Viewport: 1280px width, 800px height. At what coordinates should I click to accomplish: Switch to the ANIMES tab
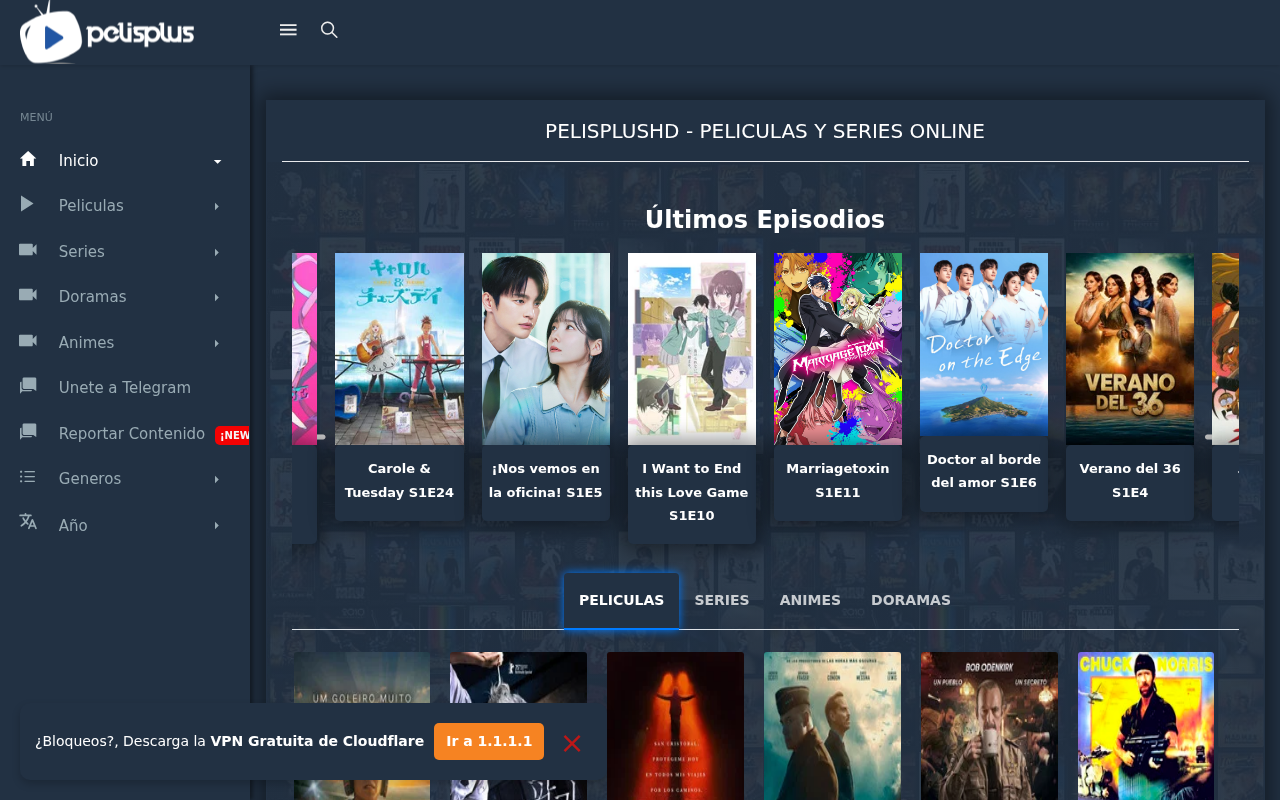810,600
